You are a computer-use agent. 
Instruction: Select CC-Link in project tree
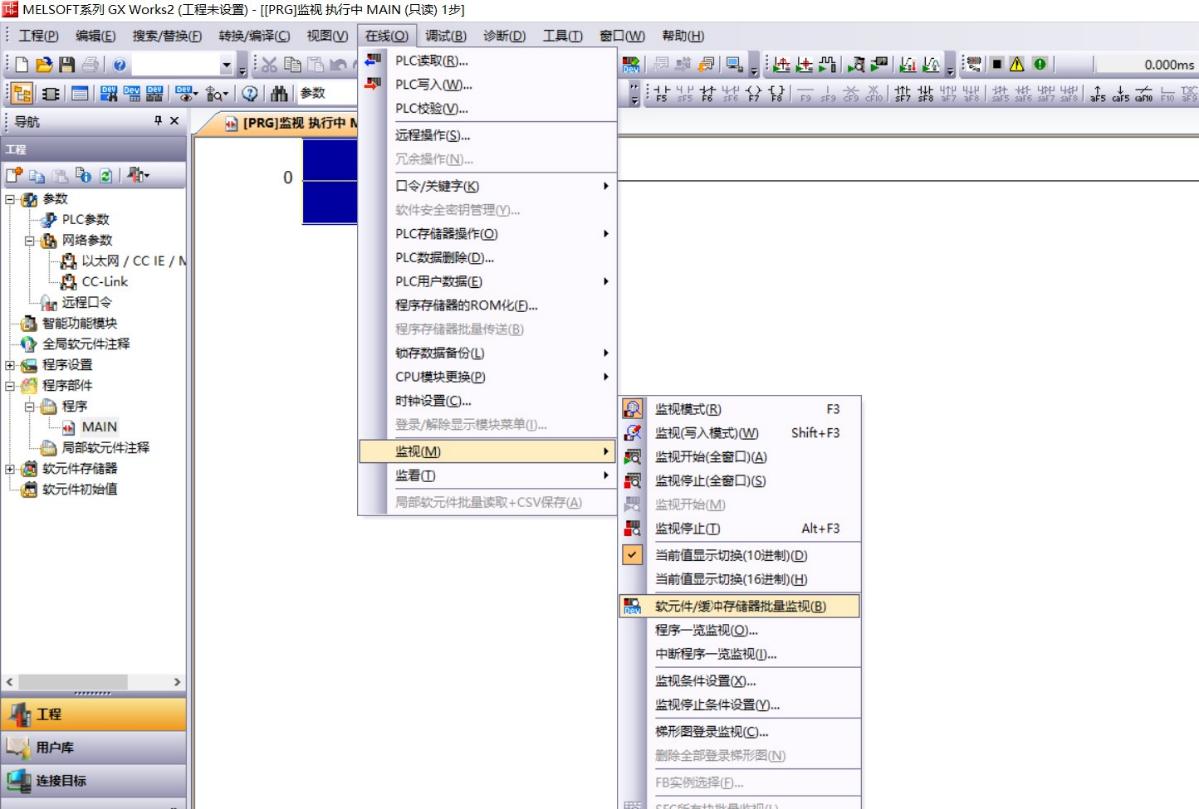(105, 281)
